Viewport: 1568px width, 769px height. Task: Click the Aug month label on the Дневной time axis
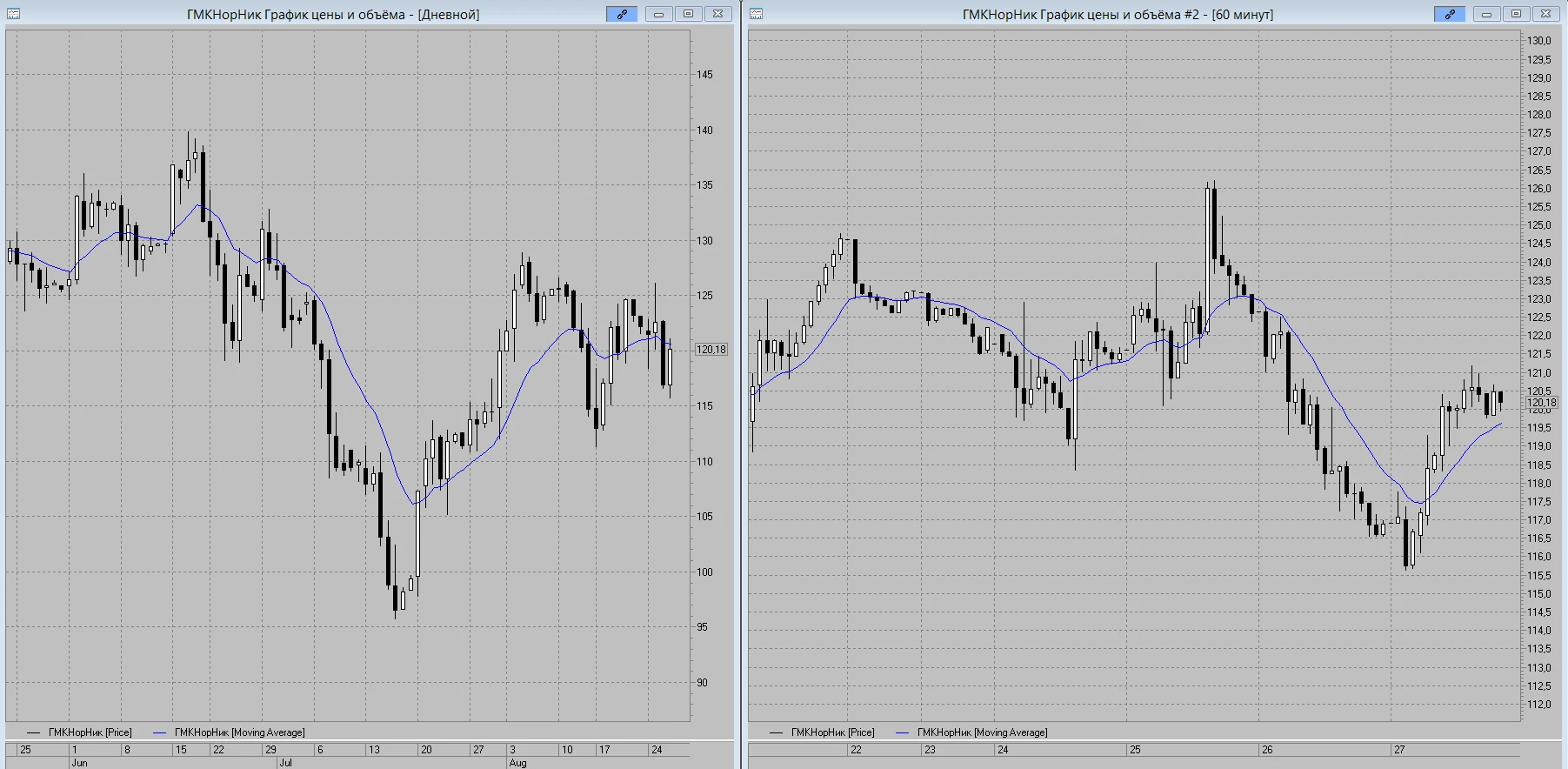click(517, 763)
